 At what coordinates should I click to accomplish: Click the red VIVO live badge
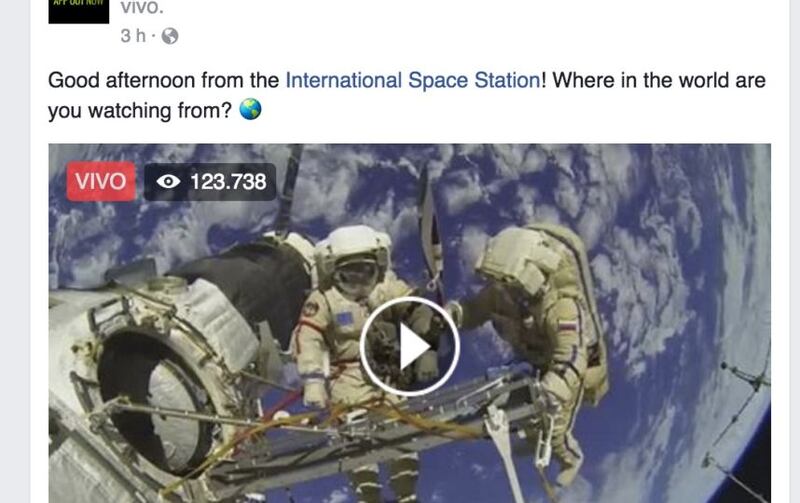click(x=101, y=182)
